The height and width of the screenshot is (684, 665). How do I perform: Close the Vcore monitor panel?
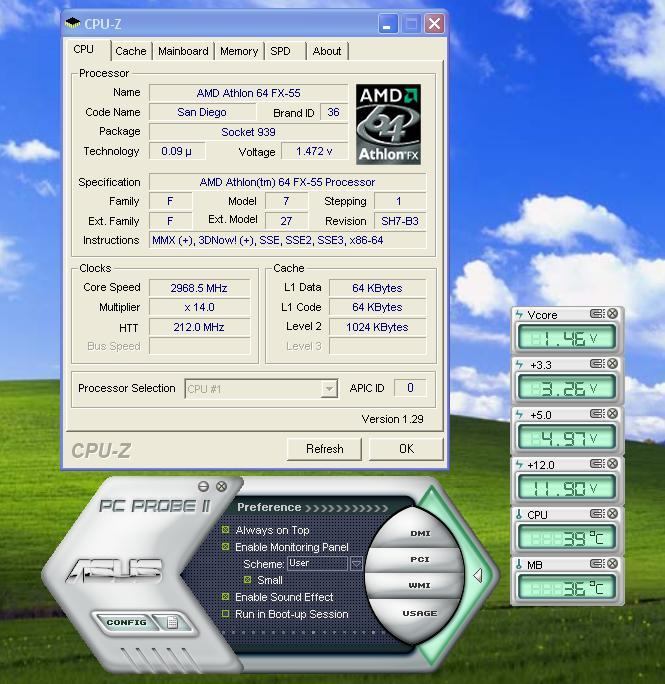click(613, 313)
